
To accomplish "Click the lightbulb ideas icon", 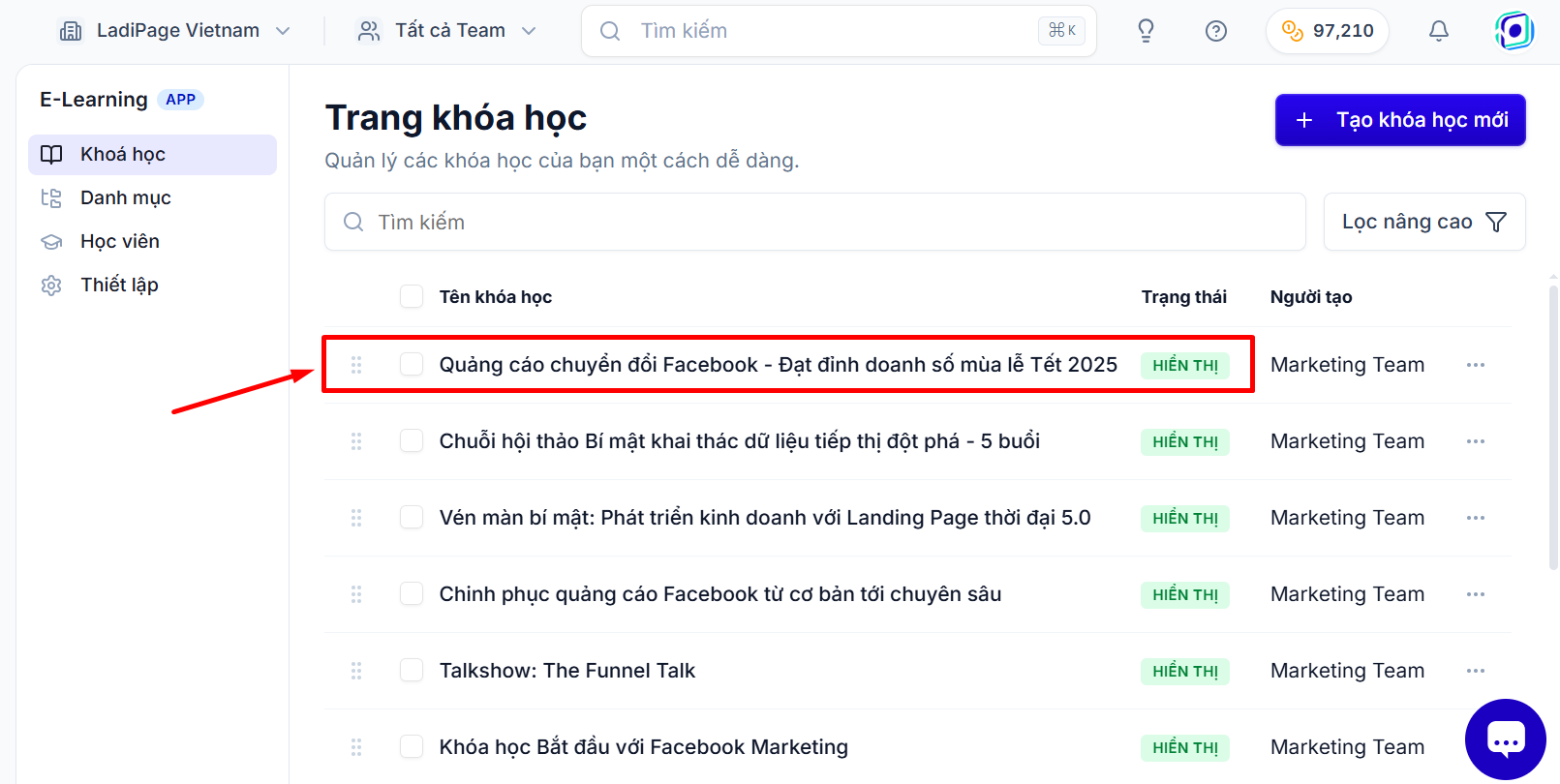I will (x=1146, y=31).
